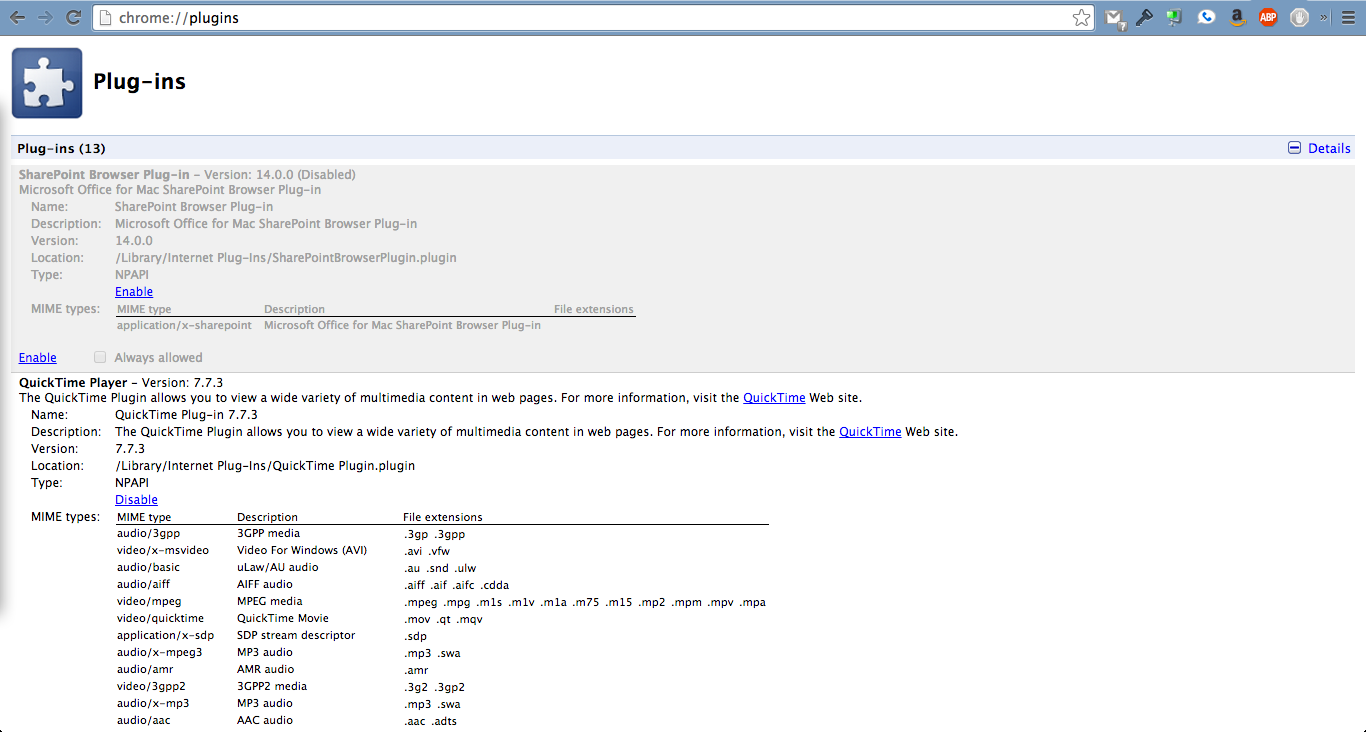Screen dimensions: 1366x732
Task: Click the application/x-sharepoint MIME type
Action: tap(184, 325)
